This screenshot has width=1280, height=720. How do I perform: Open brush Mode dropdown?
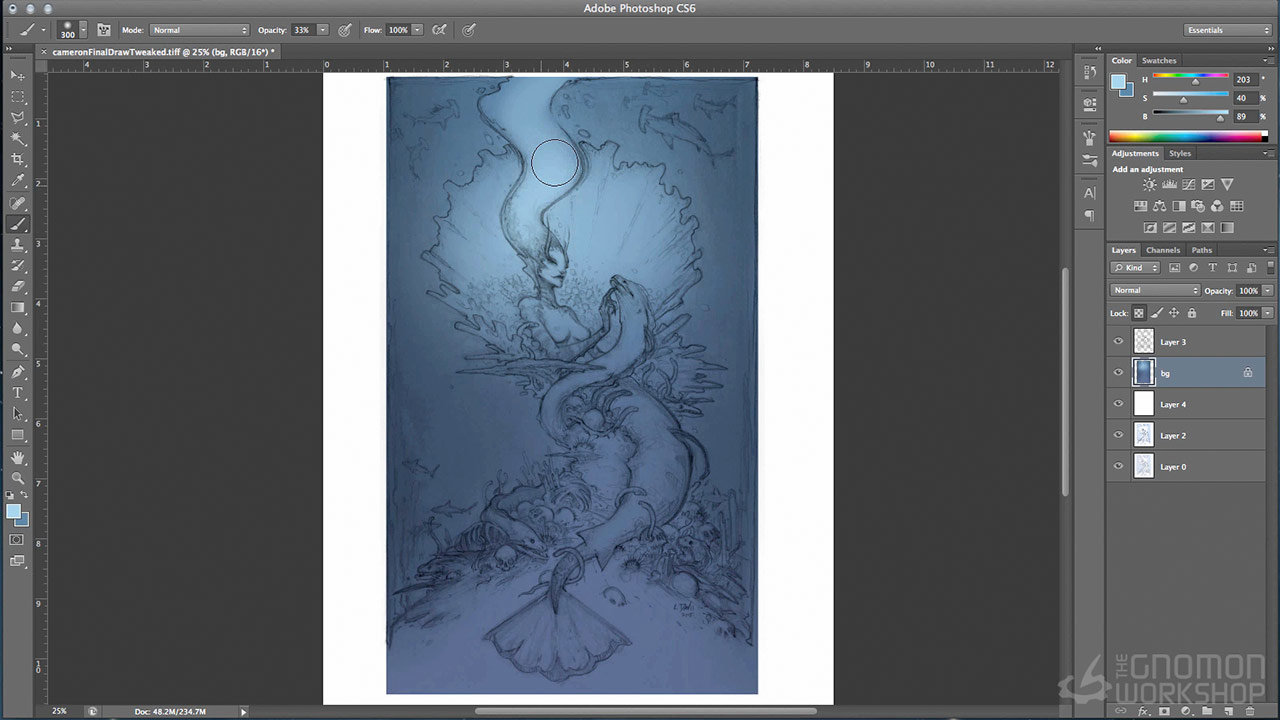pyautogui.click(x=200, y=30)
